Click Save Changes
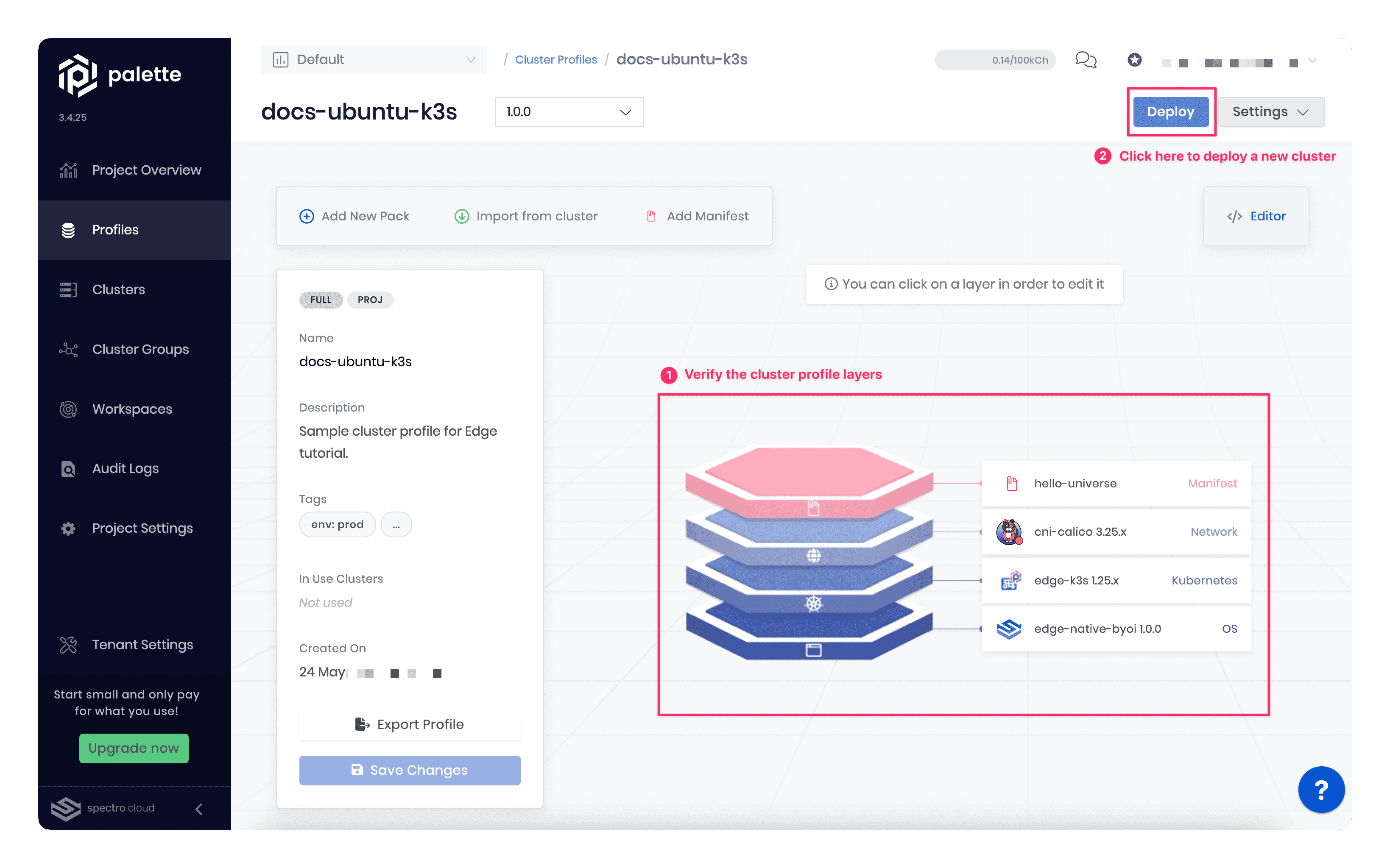 click(x=410, y=771)
